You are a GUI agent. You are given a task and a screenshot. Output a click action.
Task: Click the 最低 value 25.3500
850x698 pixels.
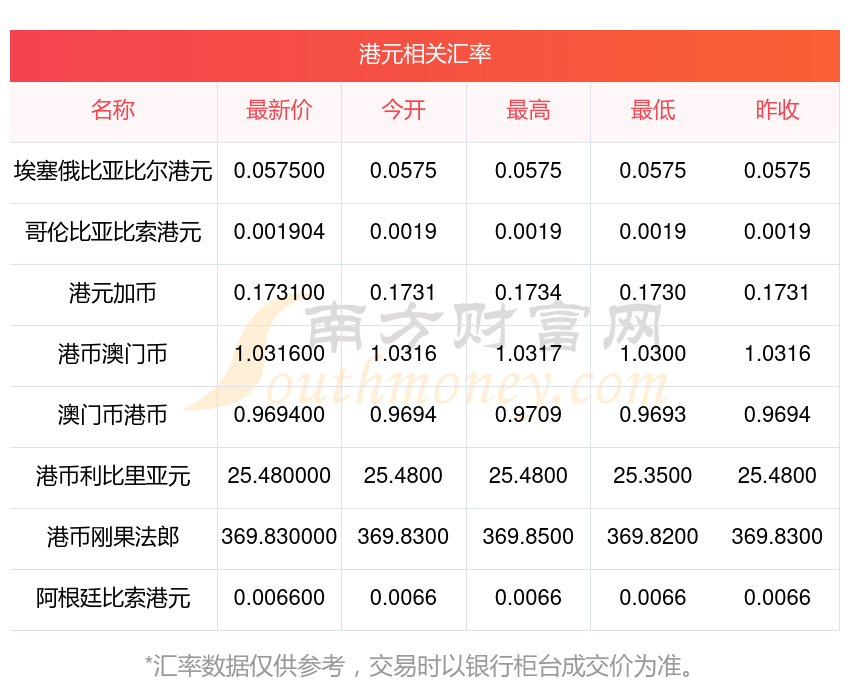(x=653, y=476)
